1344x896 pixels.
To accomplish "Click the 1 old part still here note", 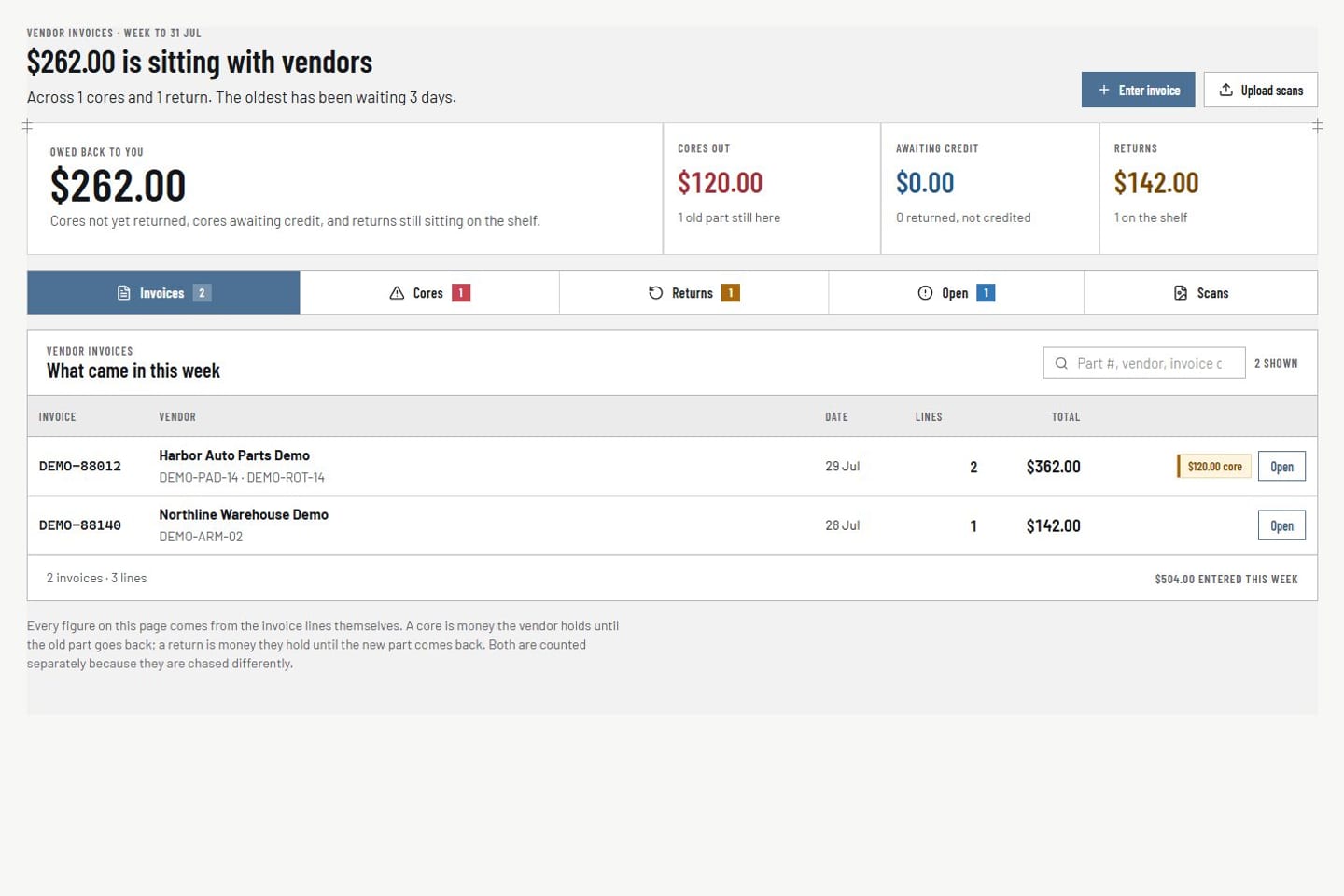I will 729,217.
